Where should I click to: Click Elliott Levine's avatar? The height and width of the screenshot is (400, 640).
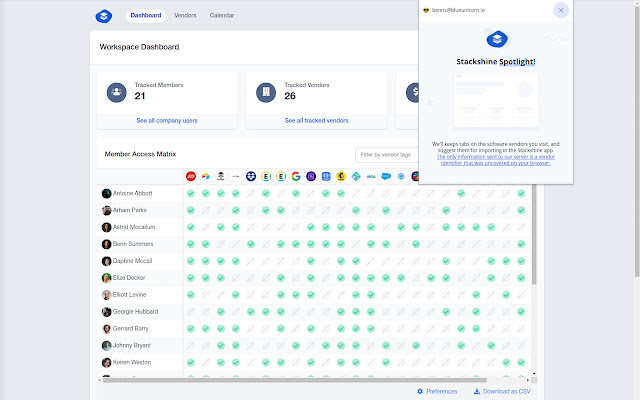pyautogui.click(x=106, y=295)
